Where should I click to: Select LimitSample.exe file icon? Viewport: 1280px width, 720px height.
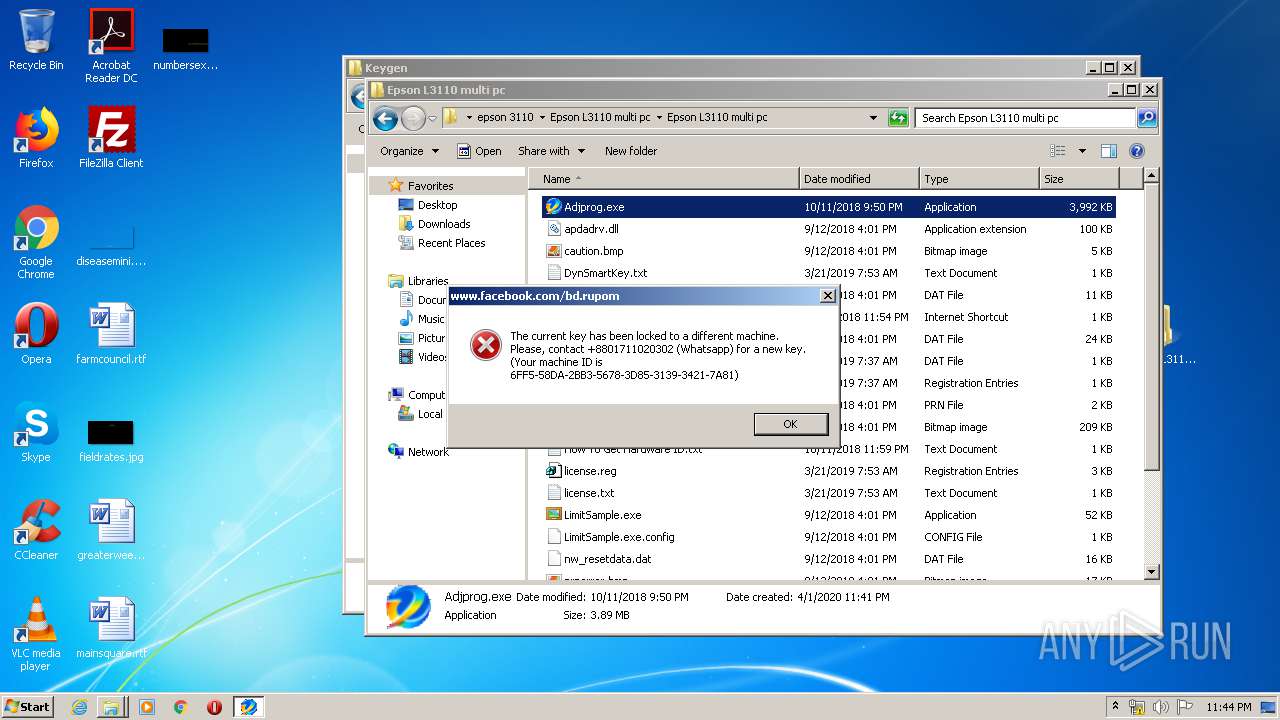[554, 515]
